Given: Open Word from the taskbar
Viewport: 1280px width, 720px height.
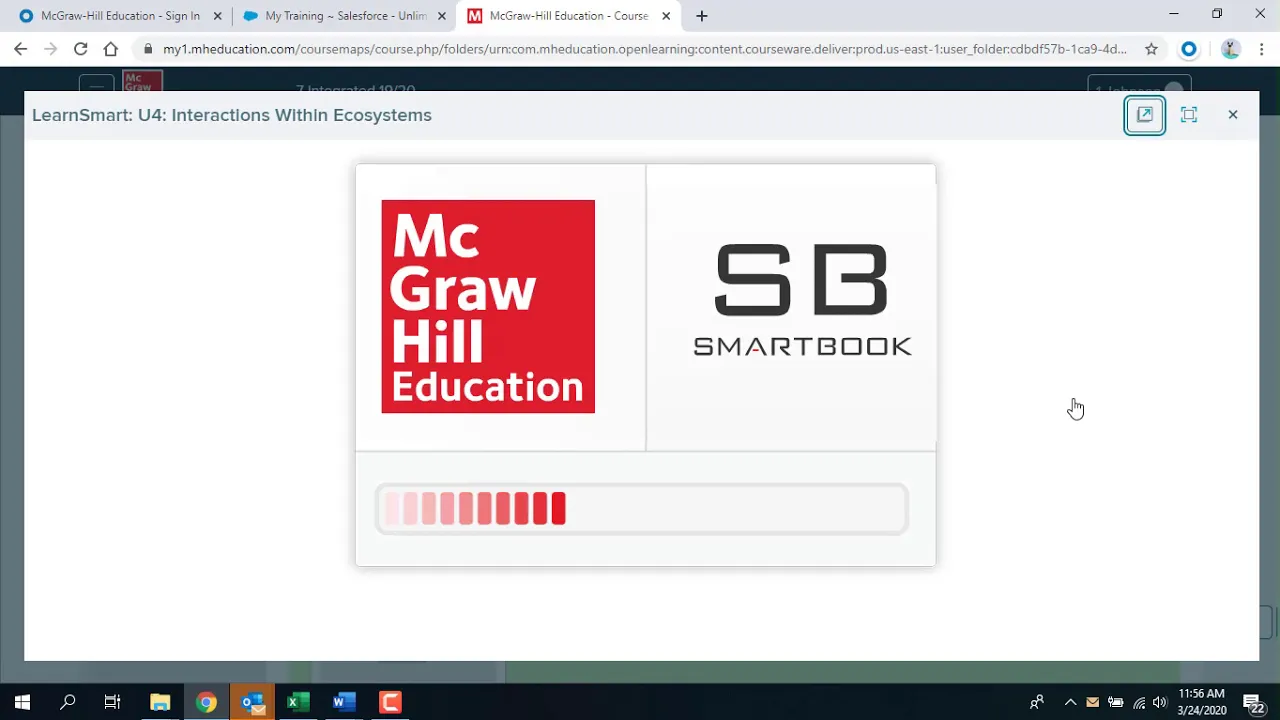Looking at the screenshot, I should (x=344, y=702).
